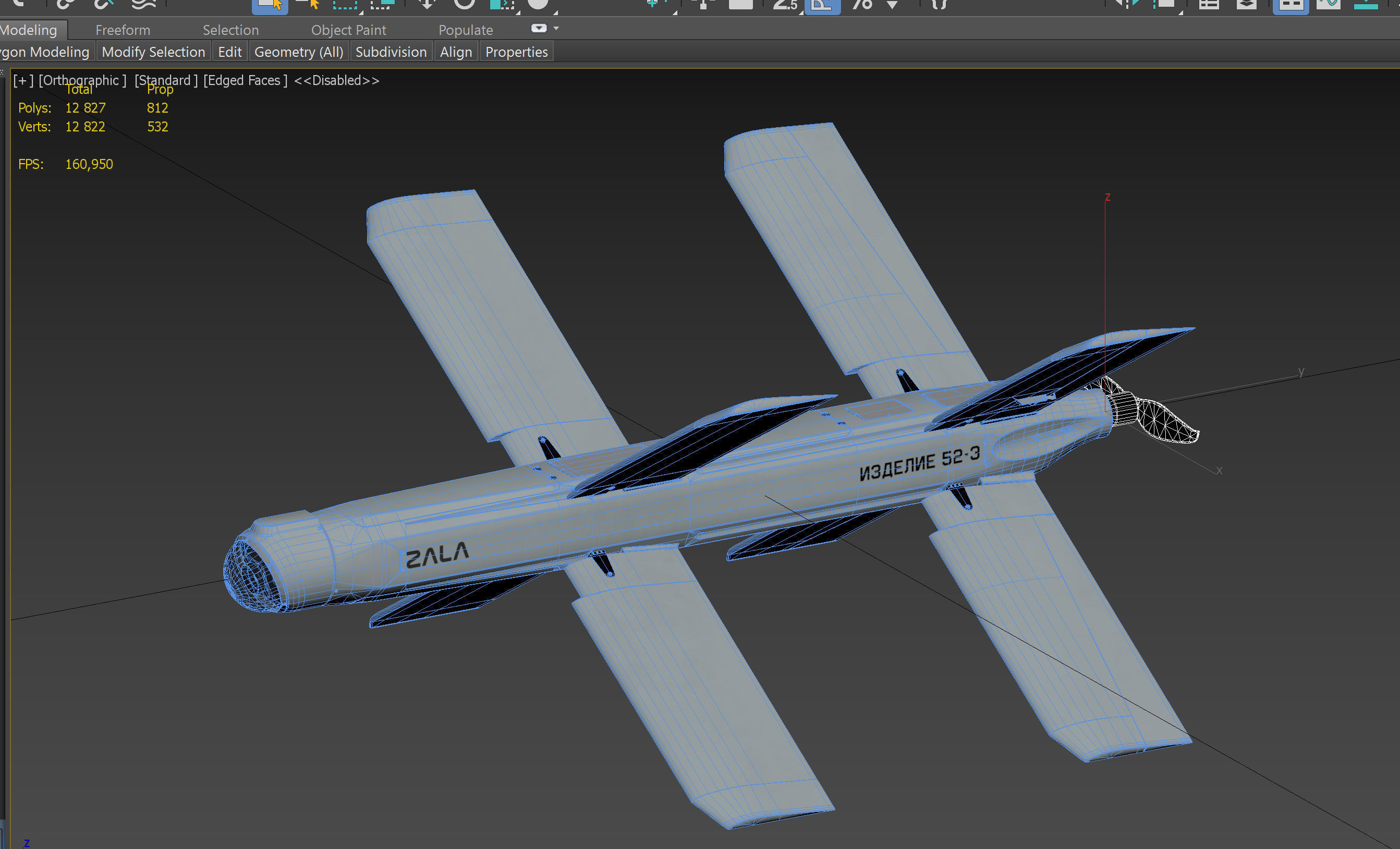Click the teal Select and Manipulate icon
Image resolution: width=1400 pixels, height=849 pixels.
point(656,5)
